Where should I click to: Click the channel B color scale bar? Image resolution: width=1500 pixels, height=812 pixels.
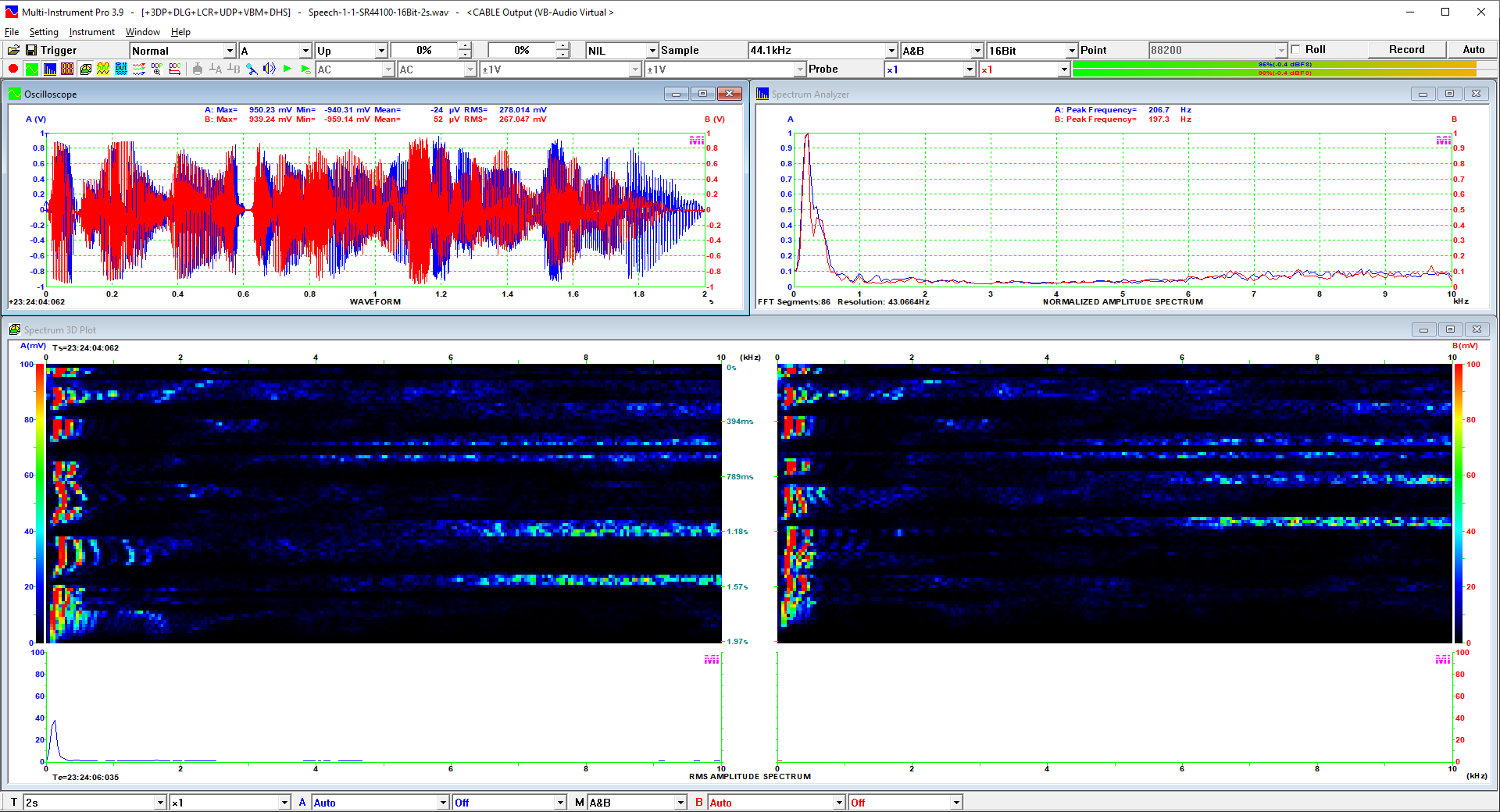coord(1458,504)
